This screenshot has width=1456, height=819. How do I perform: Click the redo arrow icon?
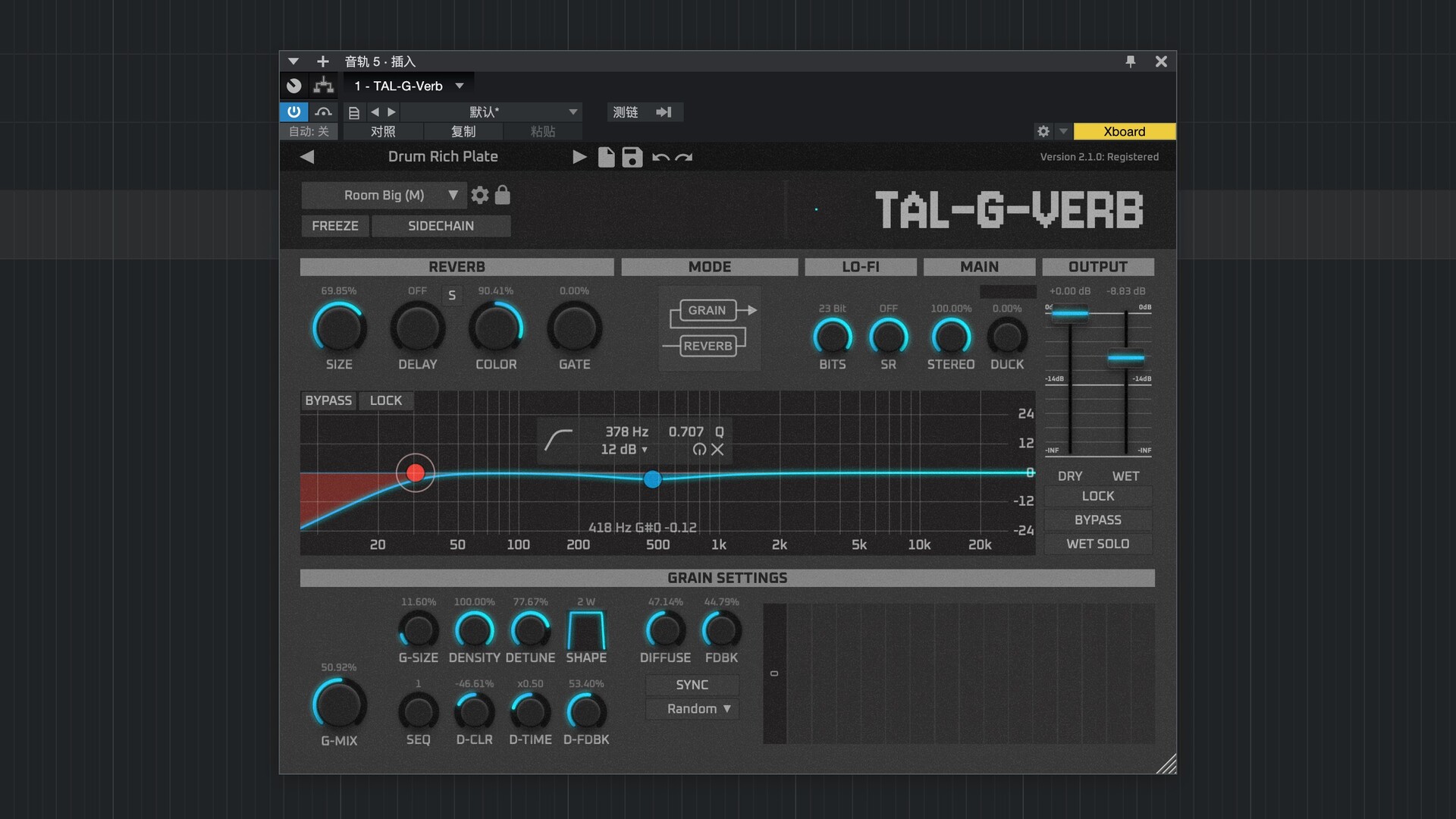click(x=682, y=157)
